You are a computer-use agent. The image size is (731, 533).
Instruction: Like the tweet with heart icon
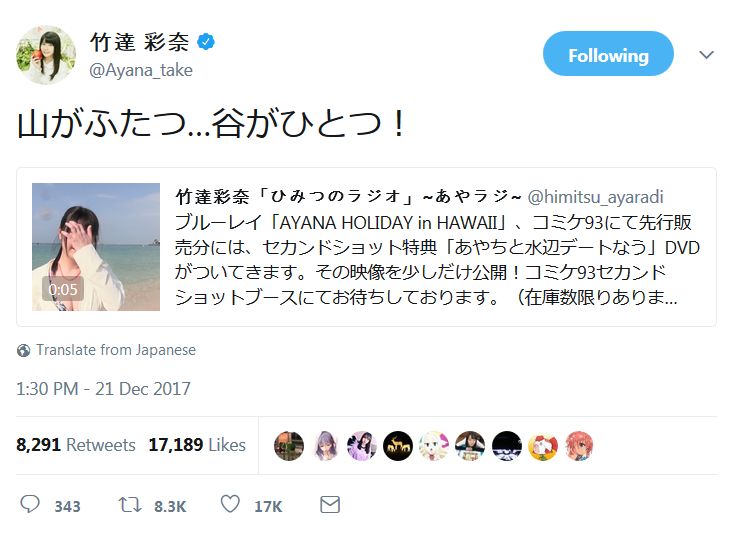[230, 505]
